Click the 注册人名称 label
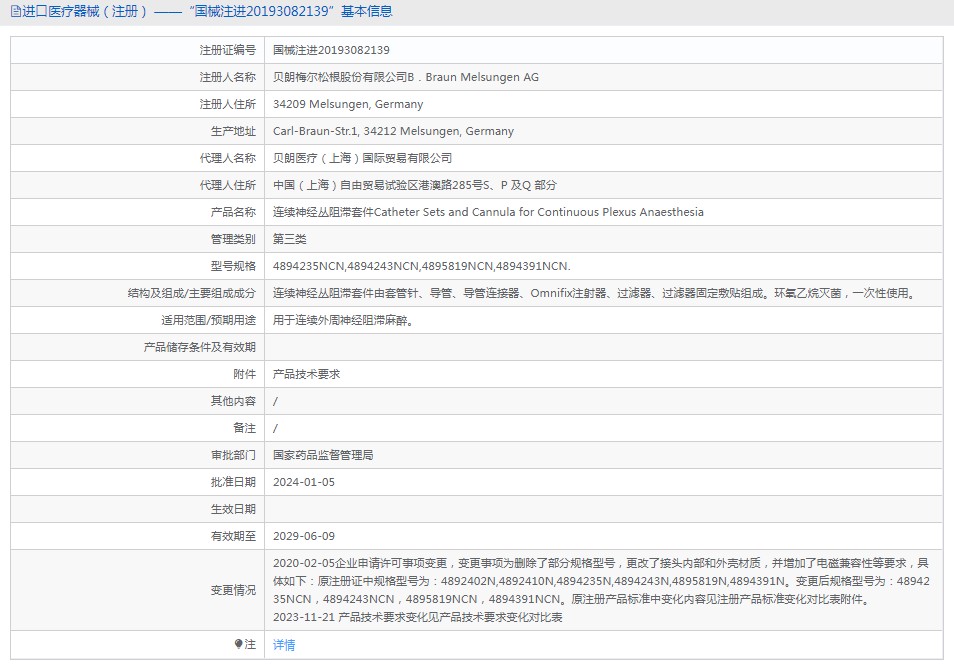954x667 pixels. tap(228, 77)
